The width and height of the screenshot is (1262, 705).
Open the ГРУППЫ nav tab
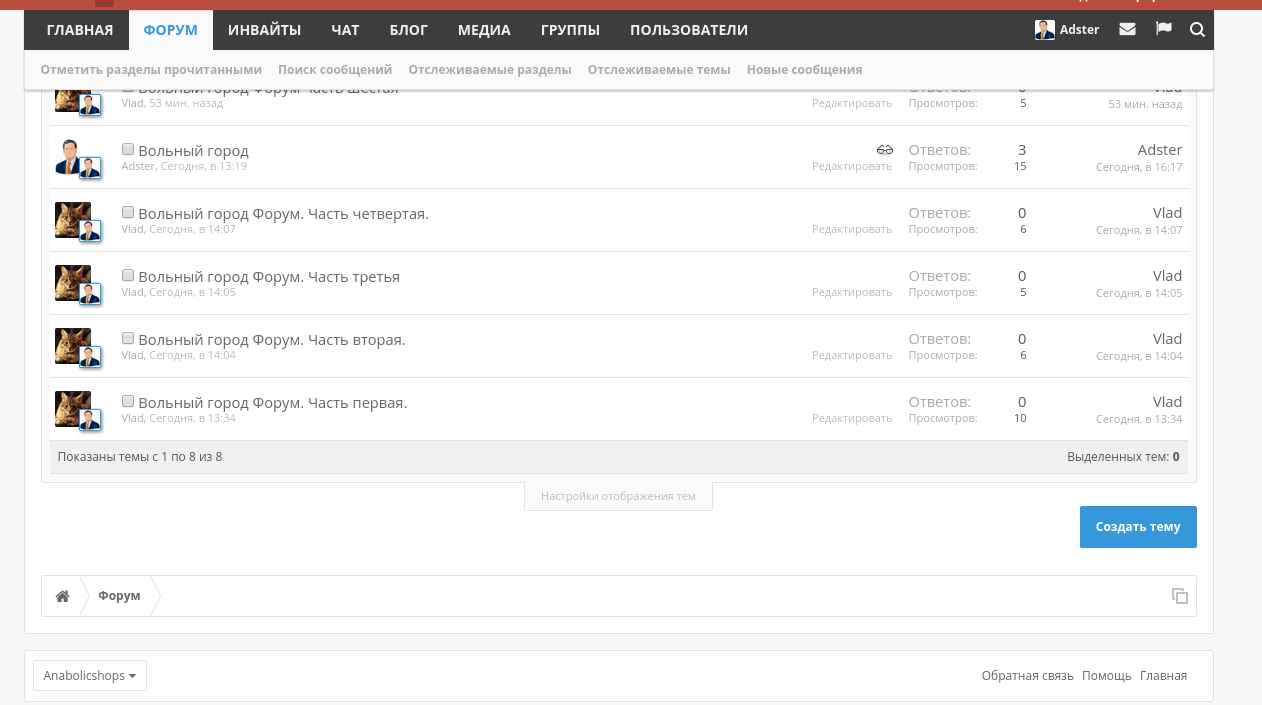(570, 30)
